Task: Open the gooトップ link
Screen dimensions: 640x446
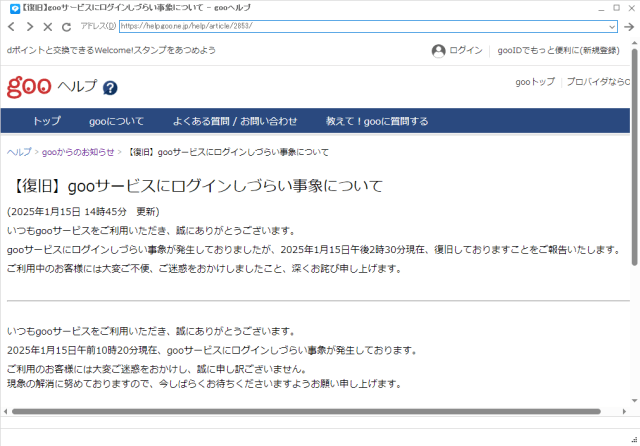Action: pyautogui.click(x=535, y=82)
